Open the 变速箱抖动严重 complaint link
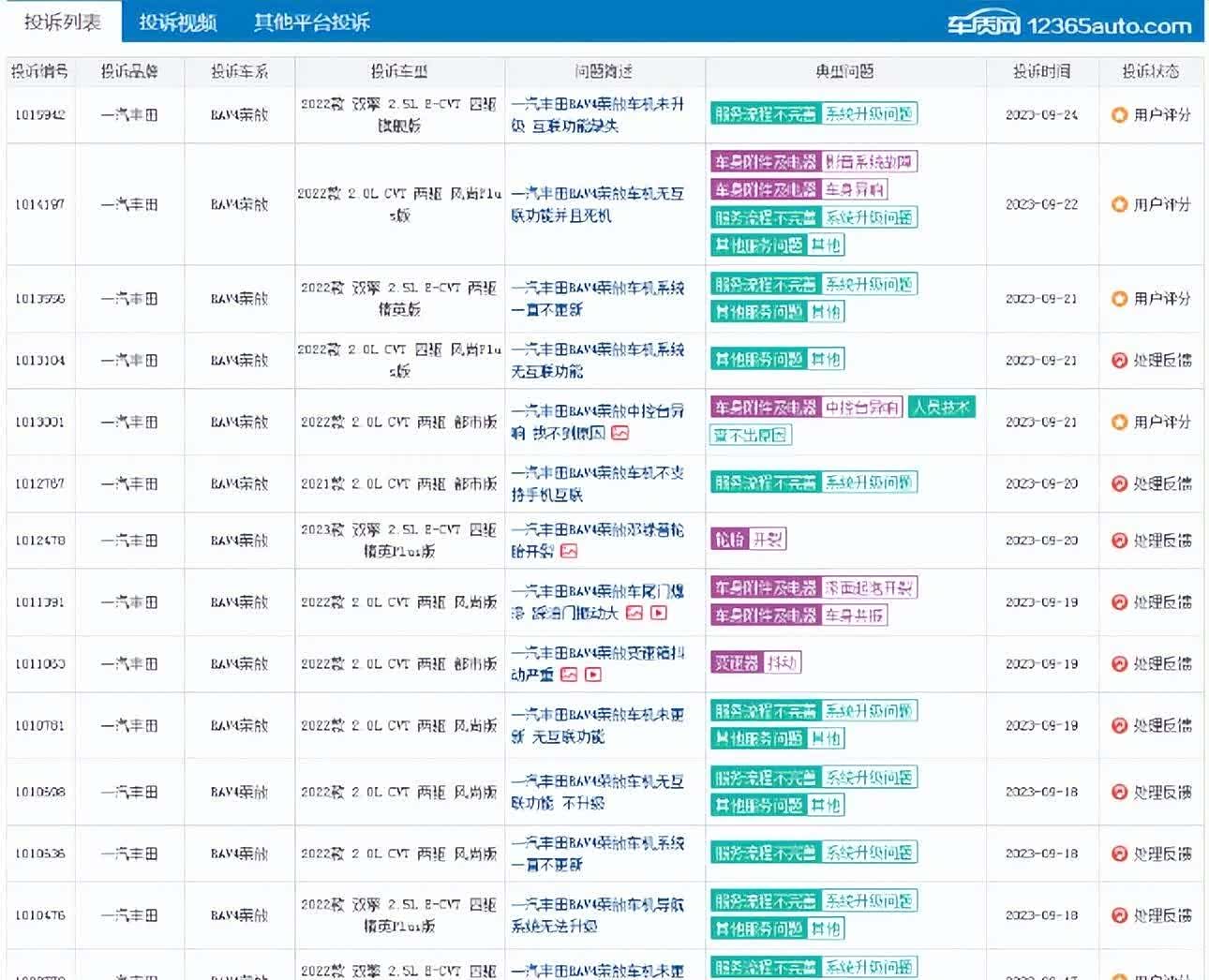 tap(598, 664)
